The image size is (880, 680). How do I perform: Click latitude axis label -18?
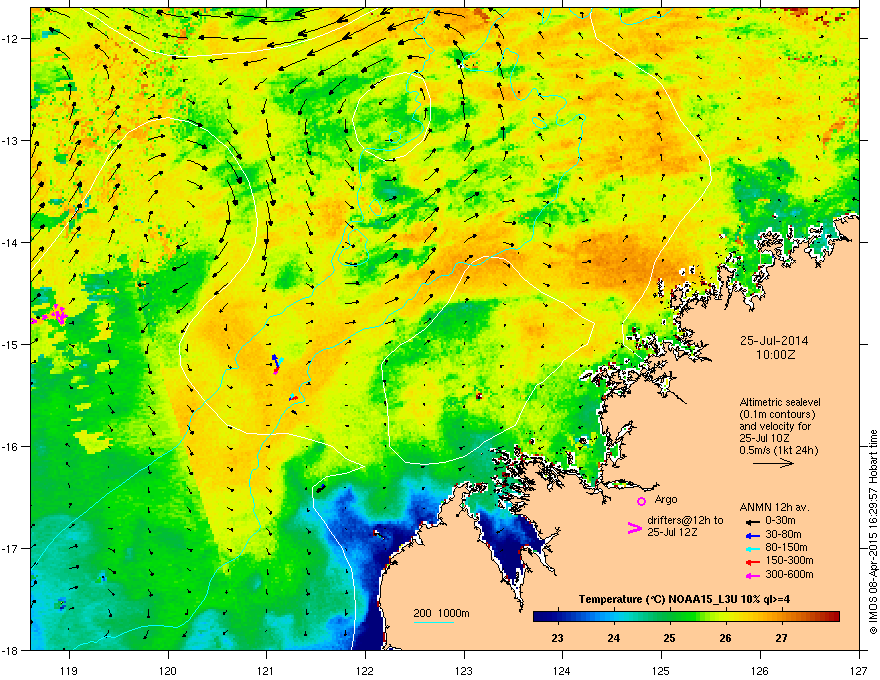(x=10, y=650)
